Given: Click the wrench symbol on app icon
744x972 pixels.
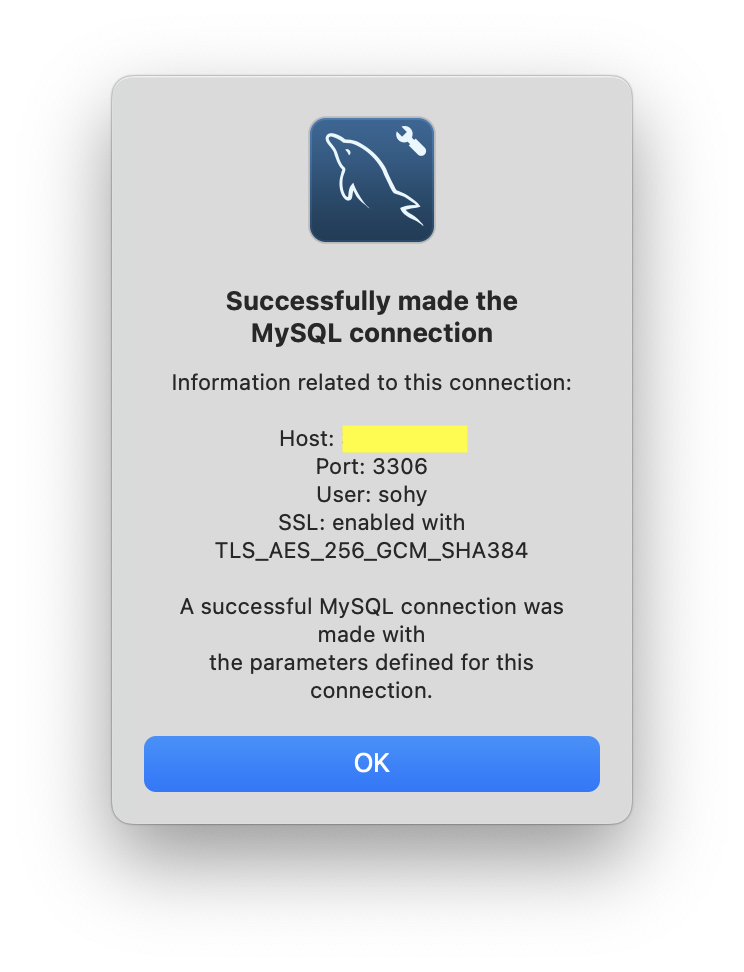Looking at the screenshot, I should [411, 141].
